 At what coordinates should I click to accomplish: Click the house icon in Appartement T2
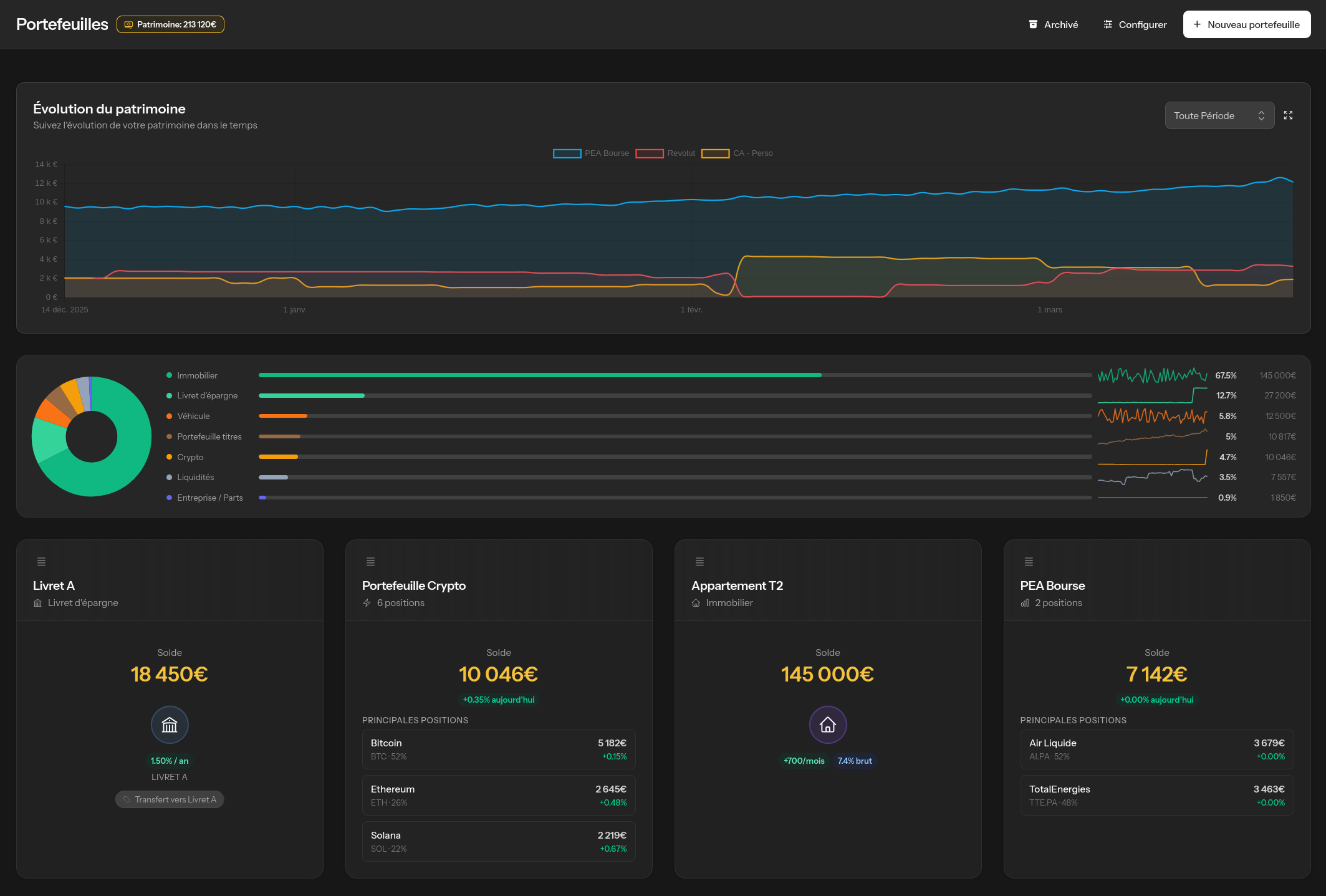coord(827,725)
